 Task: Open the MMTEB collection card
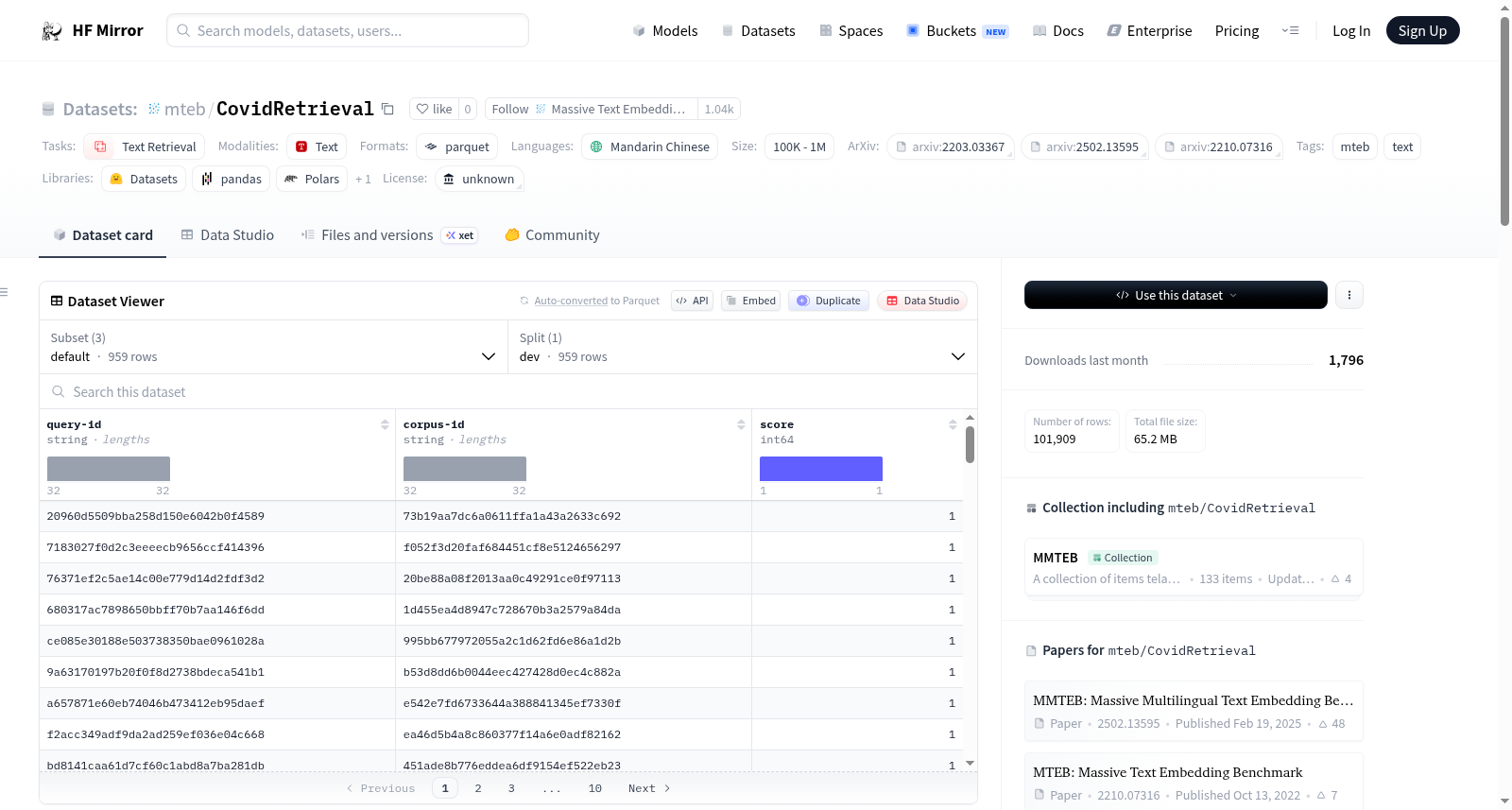tap(1194, 568)
